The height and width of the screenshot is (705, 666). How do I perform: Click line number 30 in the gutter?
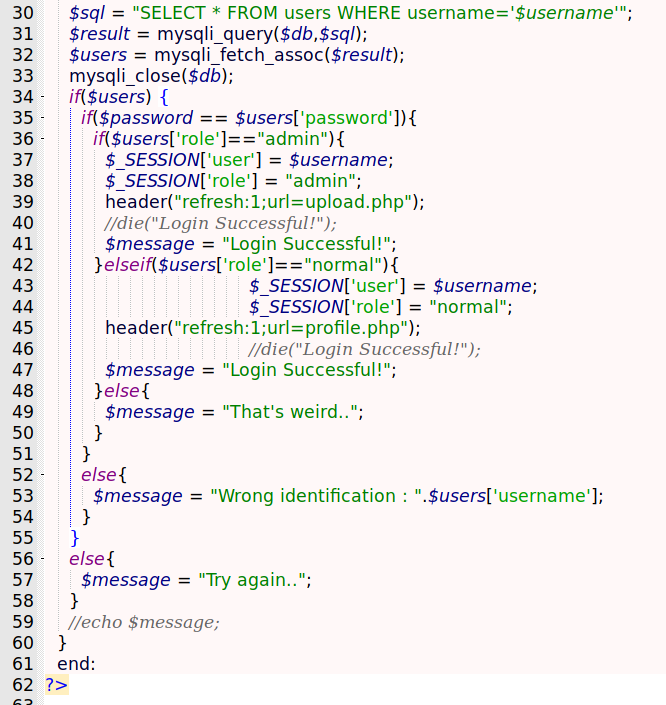coord(23,13)
